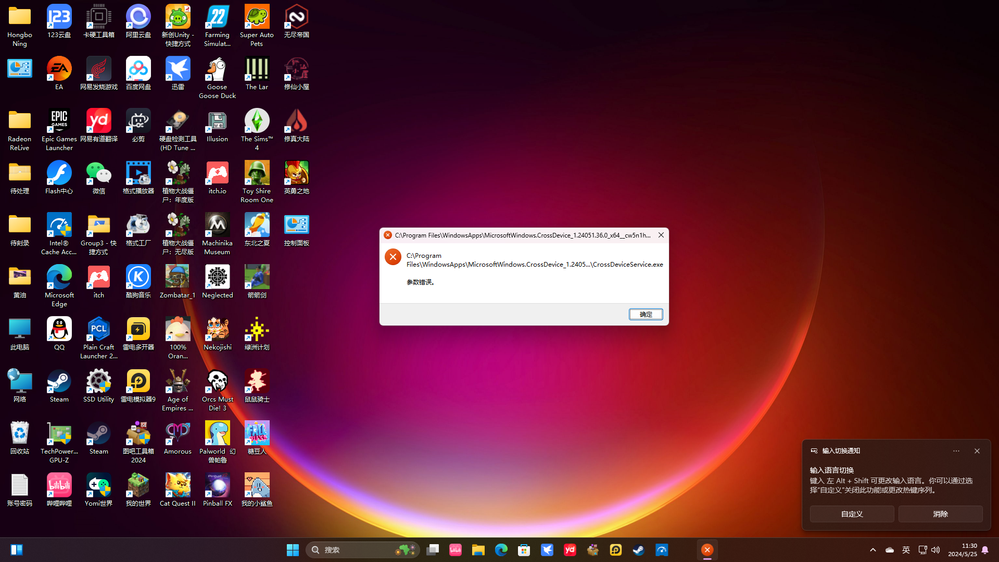Select 此电脑 This PC icon
This screenshot has height=562, width=999.
20,334
